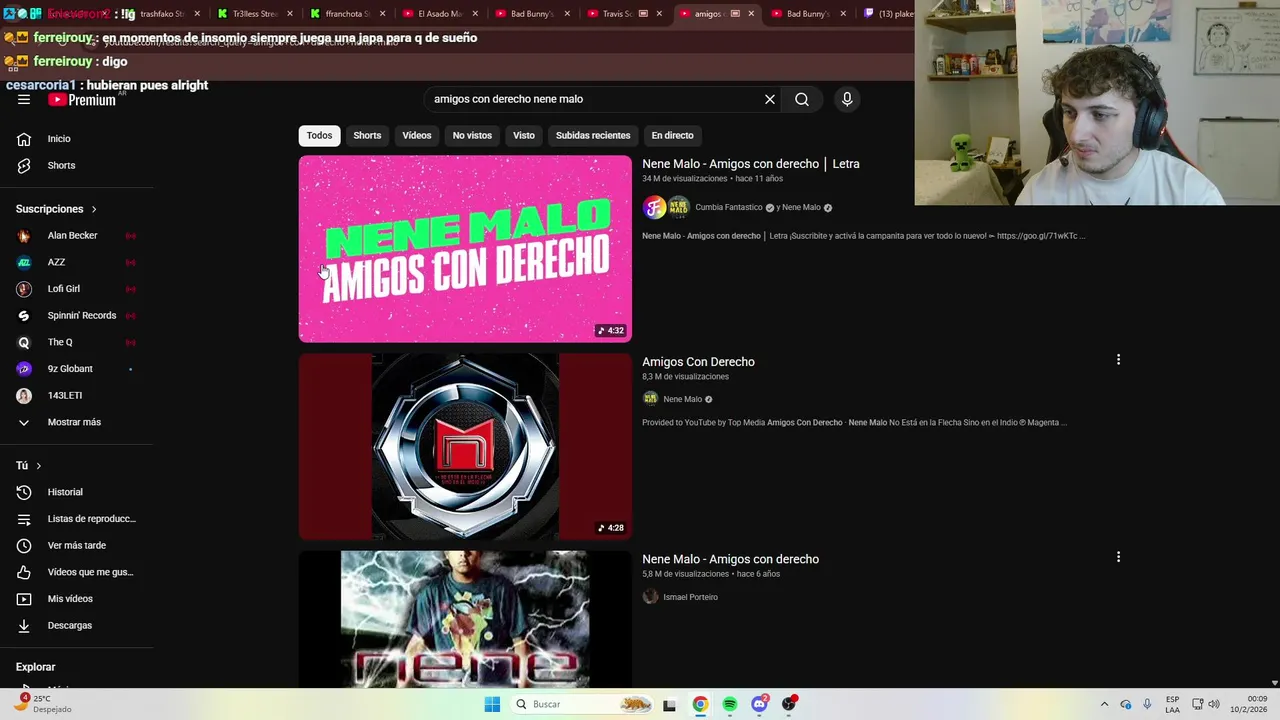Select the Visto filter chip
1280x720 pixels.
(524, 135)
